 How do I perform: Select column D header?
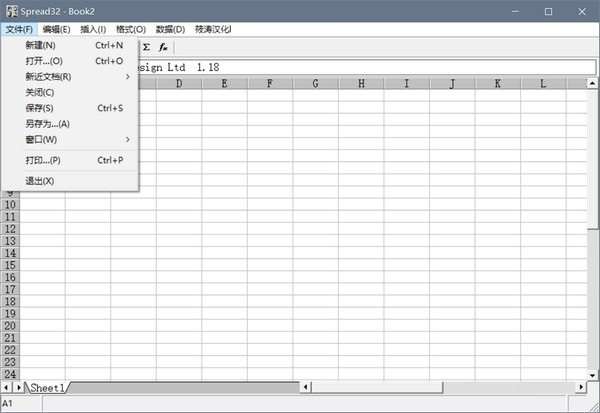(x=179, y=83)
